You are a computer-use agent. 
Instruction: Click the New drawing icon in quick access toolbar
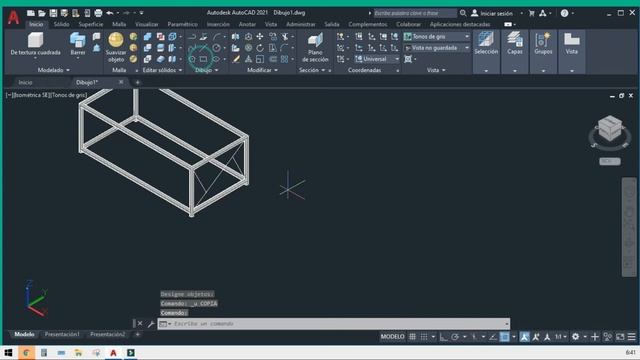tap(31, 13)
